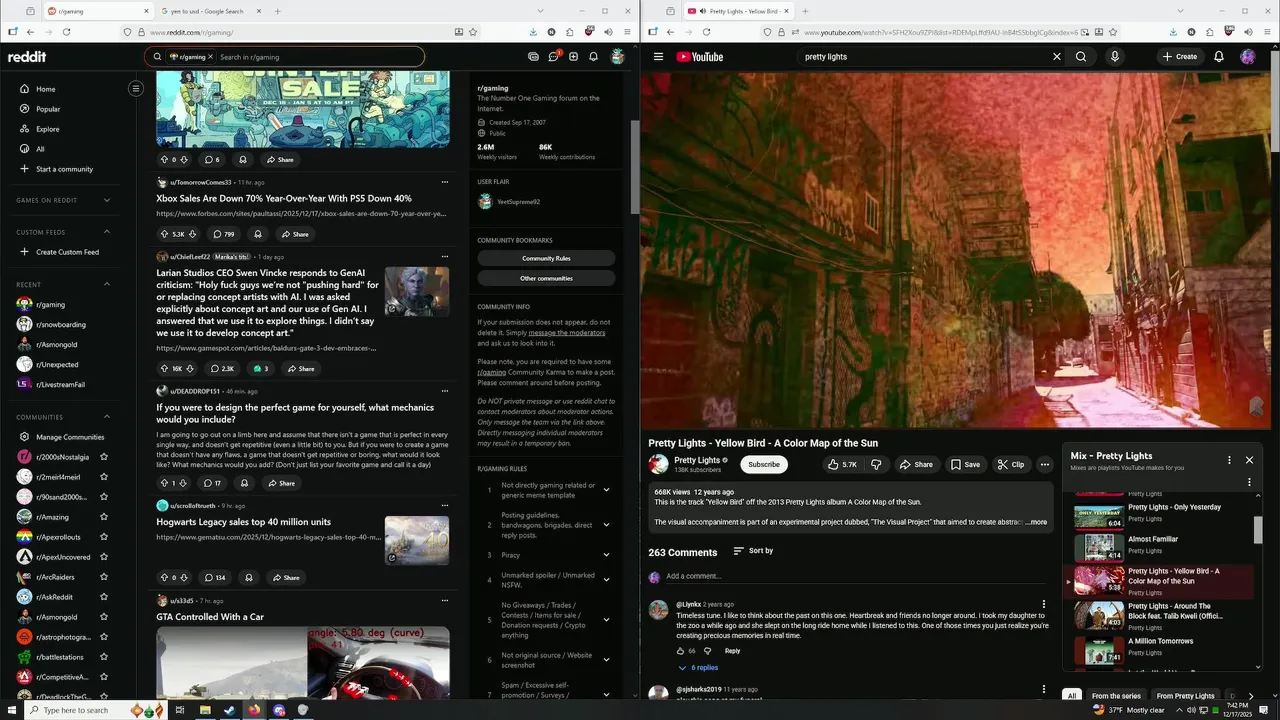Favorite r/90sand2000s community star
The width and height of the screenshot is (1280, 720).
104,497
